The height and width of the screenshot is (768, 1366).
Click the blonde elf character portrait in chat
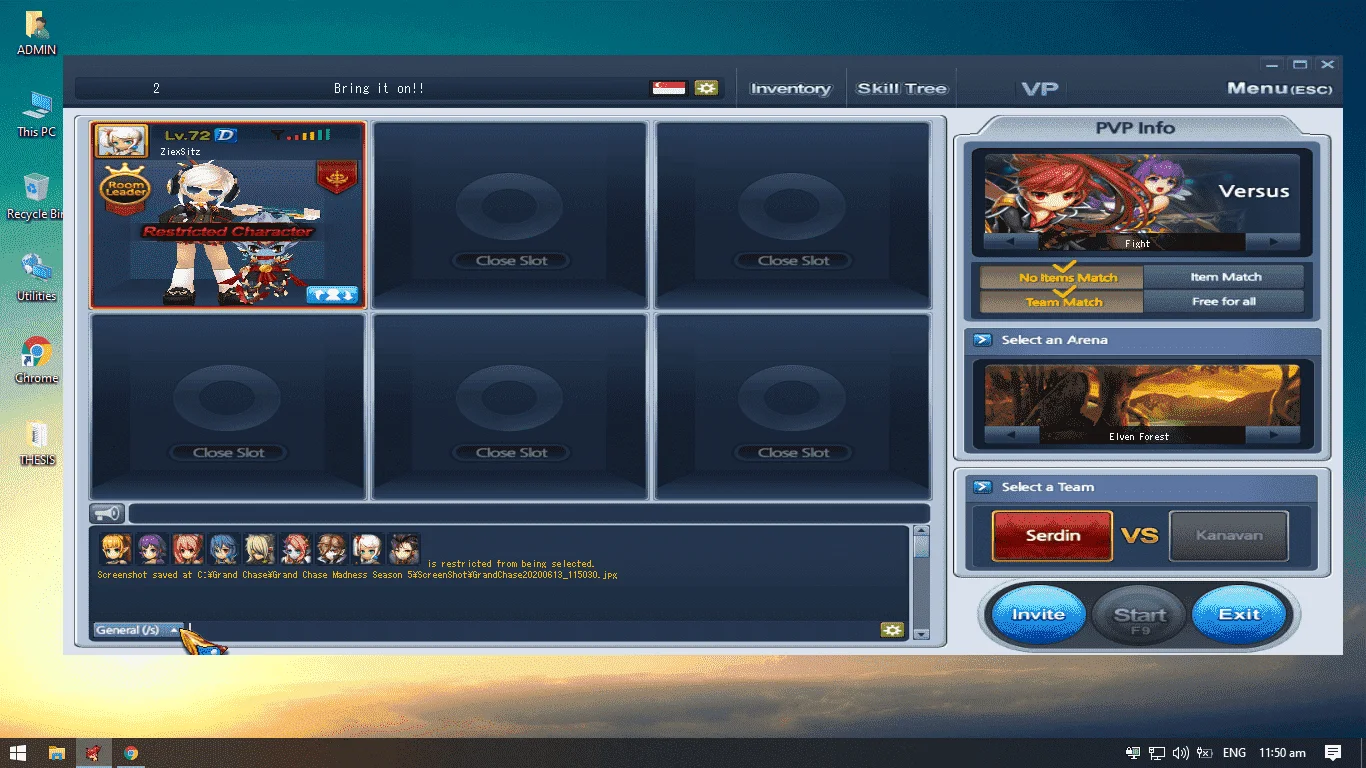coord(116,549)
